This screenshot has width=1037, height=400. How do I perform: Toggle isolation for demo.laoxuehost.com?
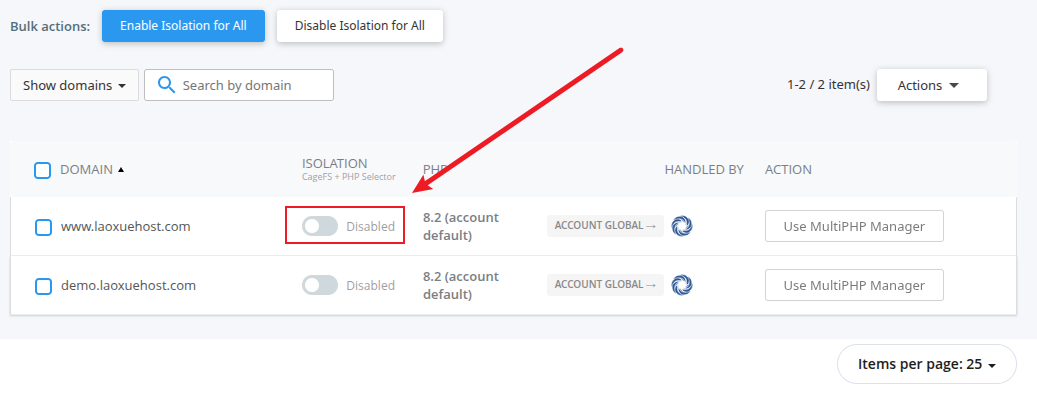tap(320, 285)
